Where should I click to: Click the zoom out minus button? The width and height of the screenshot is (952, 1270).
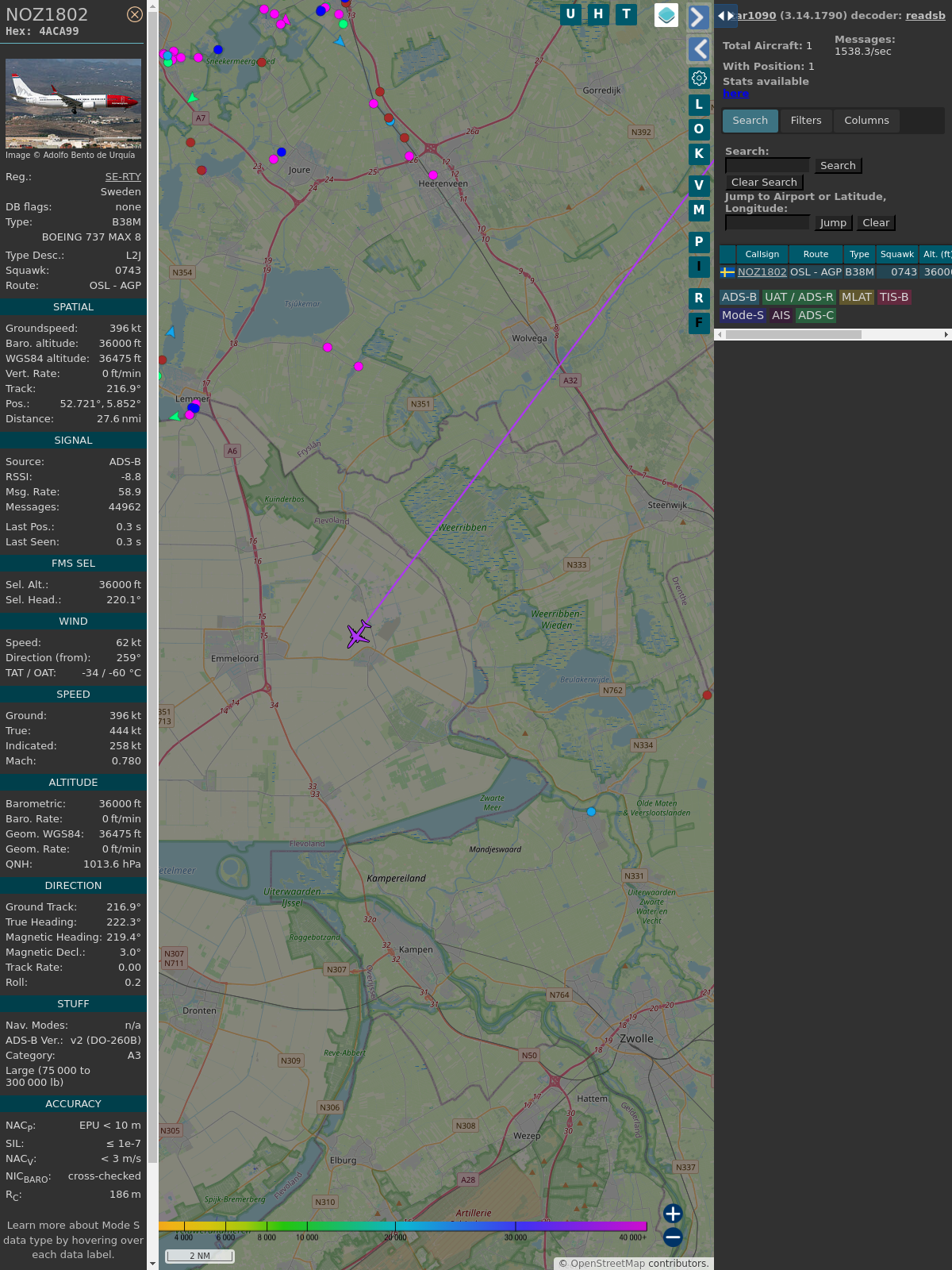(x=673, y=1237)
